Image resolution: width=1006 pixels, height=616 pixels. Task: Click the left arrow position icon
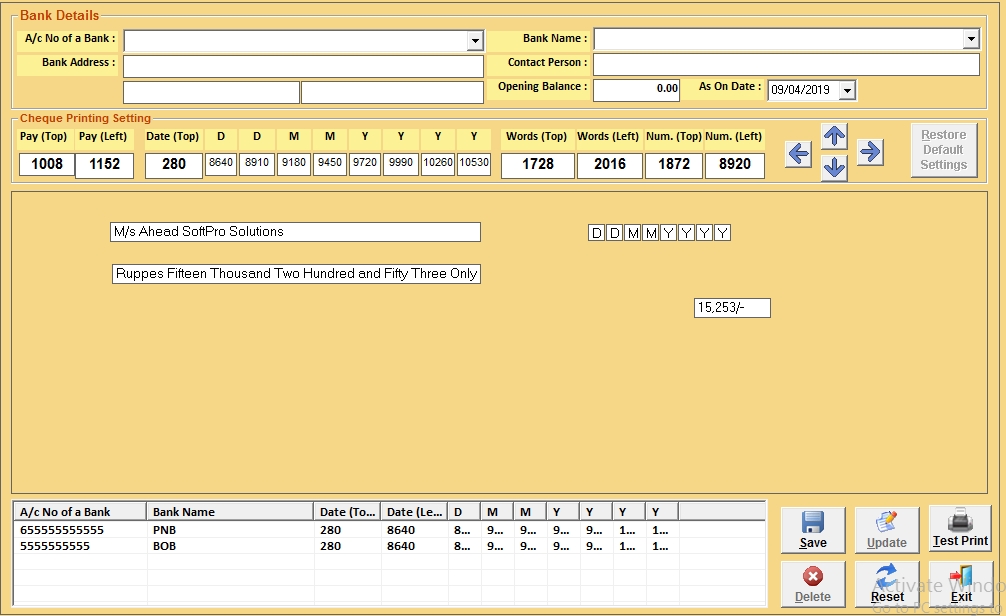(798, 154)
